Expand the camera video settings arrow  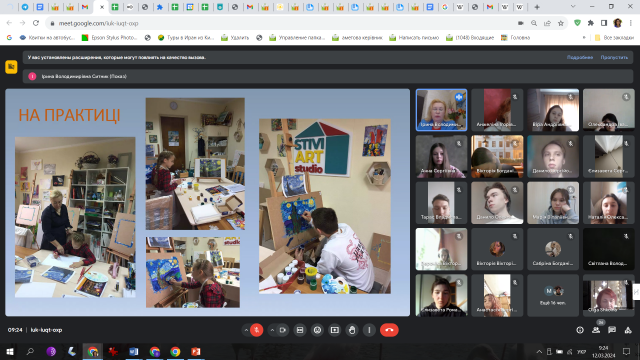point(272,330)
